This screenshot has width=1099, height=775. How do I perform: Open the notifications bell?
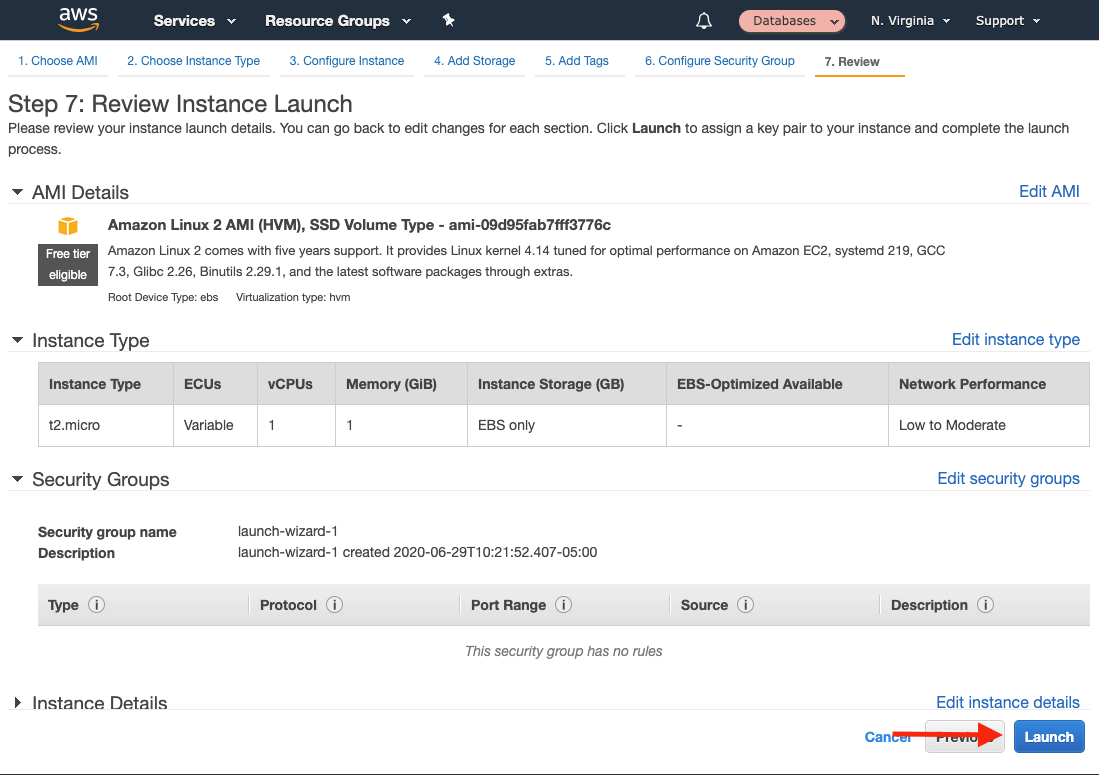pos(703,20)
